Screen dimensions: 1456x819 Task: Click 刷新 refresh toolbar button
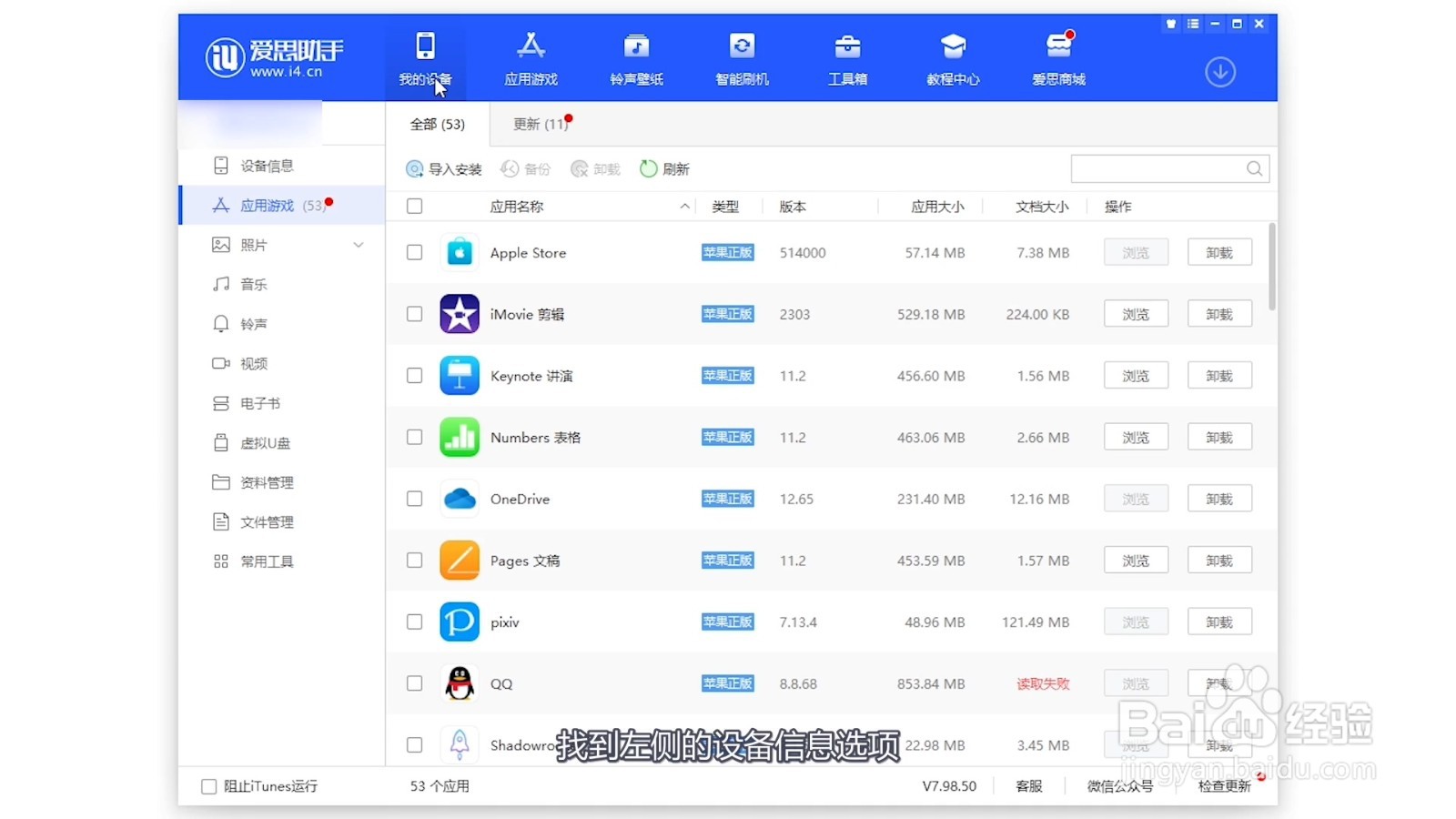pyautogui.click(x=664, y=169)
